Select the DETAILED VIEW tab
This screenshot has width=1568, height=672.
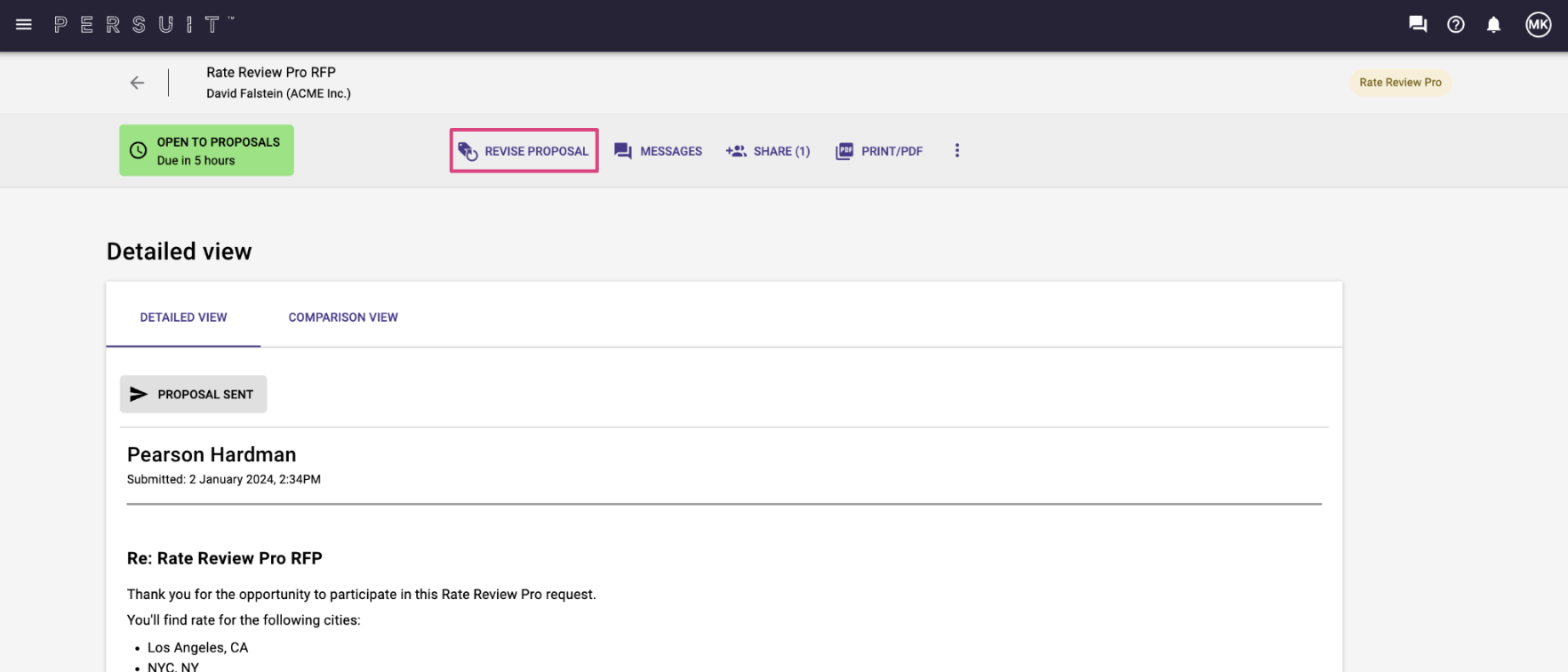point(183,317)
